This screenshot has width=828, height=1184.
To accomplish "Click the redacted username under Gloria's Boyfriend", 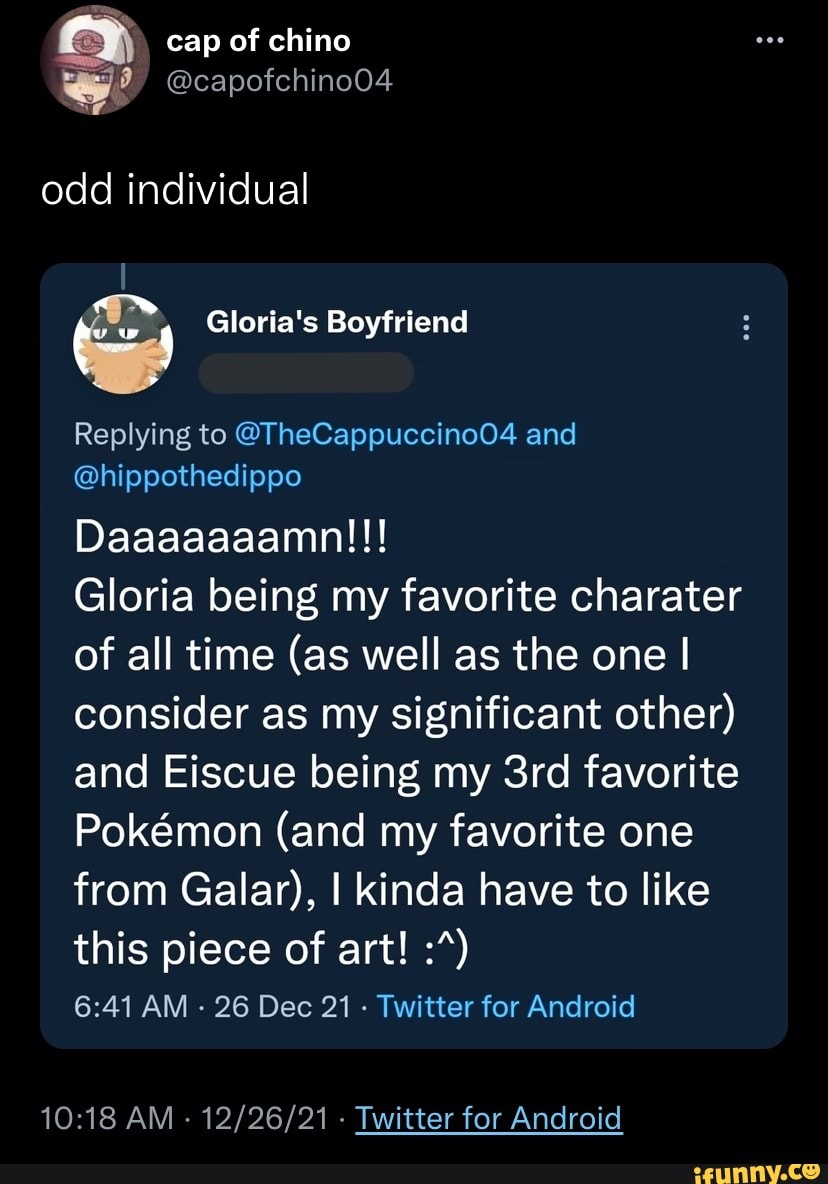I will tap(306, 372).
